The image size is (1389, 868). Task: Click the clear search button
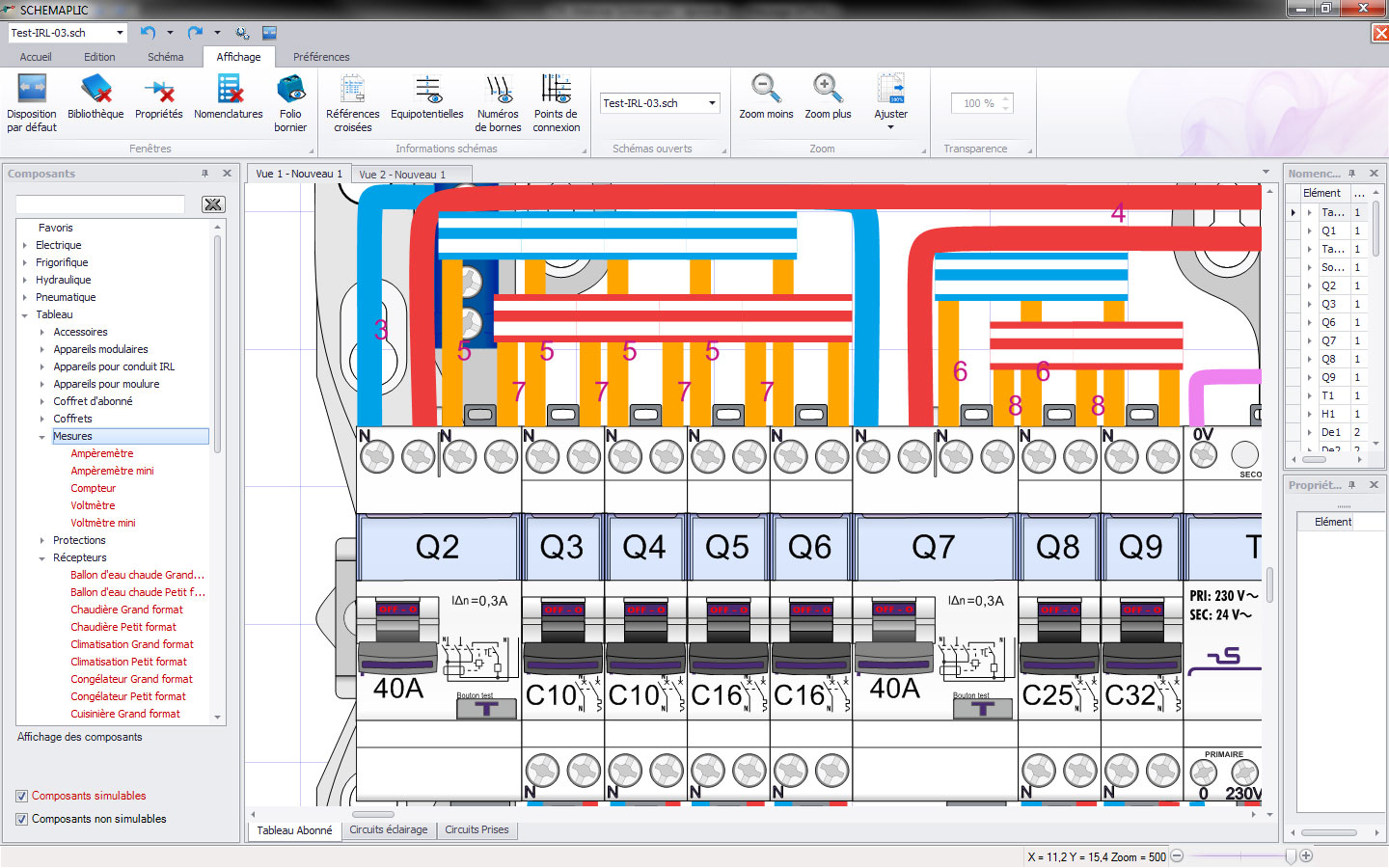pos(213,204)
